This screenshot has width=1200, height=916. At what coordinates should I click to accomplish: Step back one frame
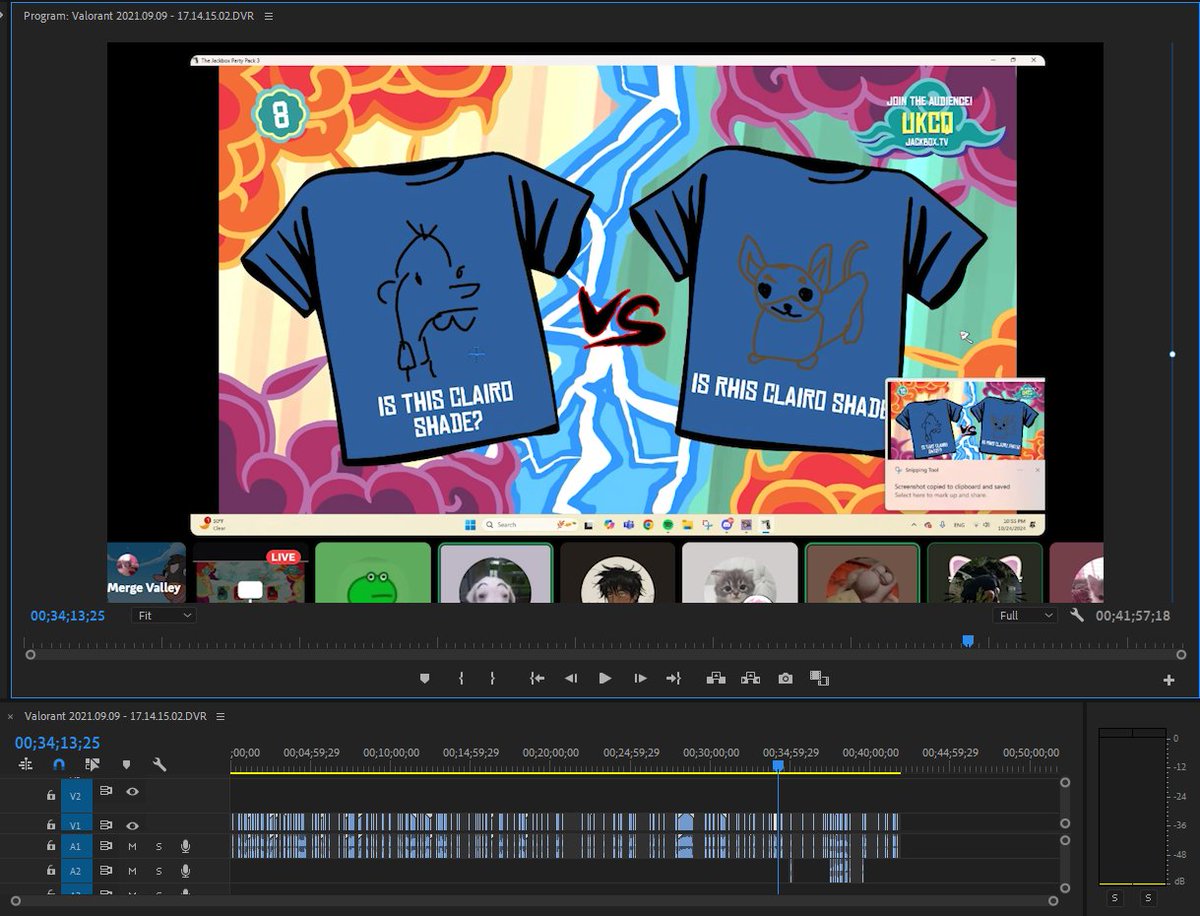point(571,678)
